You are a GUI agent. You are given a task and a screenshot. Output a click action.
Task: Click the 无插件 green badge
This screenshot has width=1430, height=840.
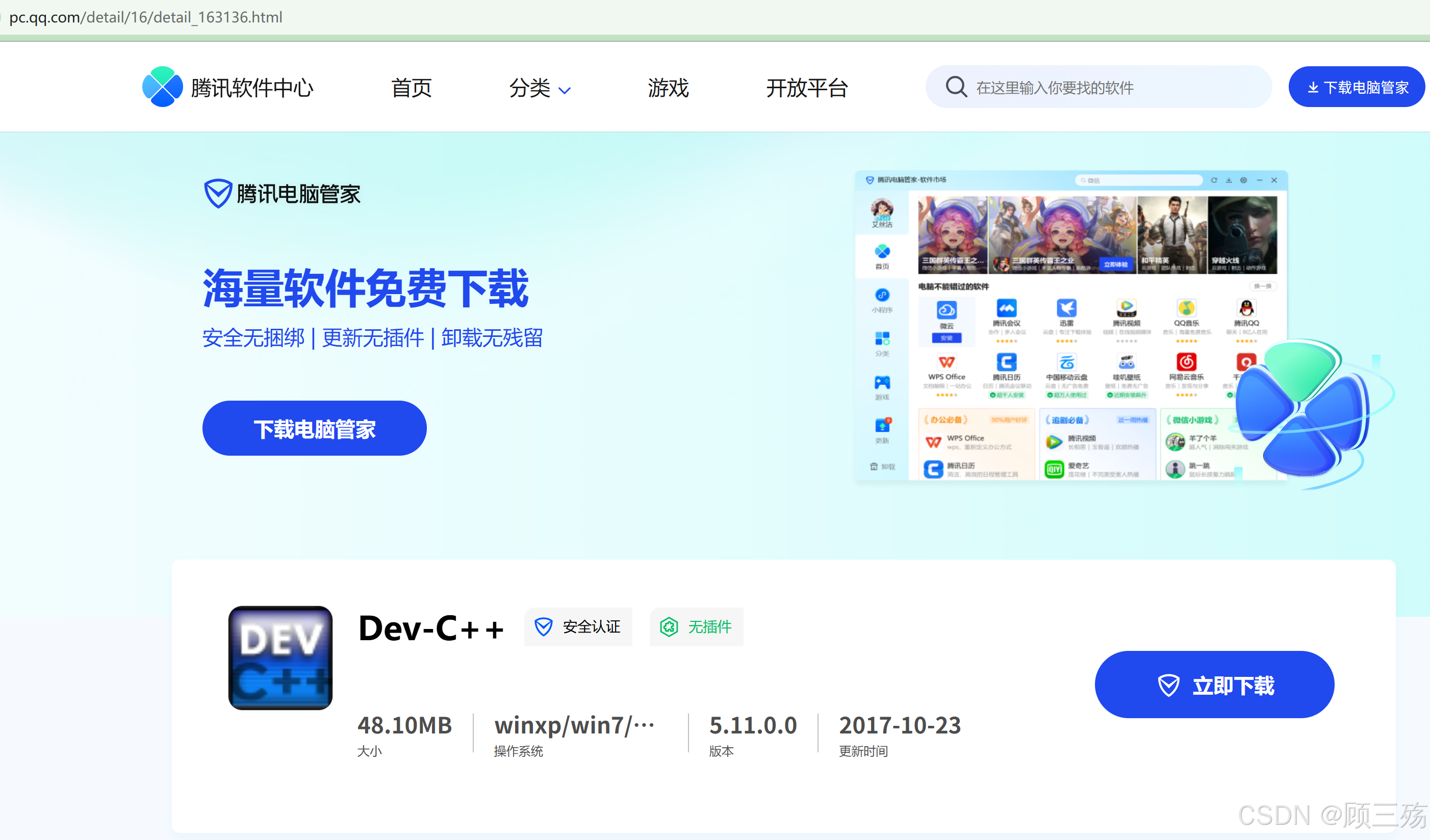696,627
